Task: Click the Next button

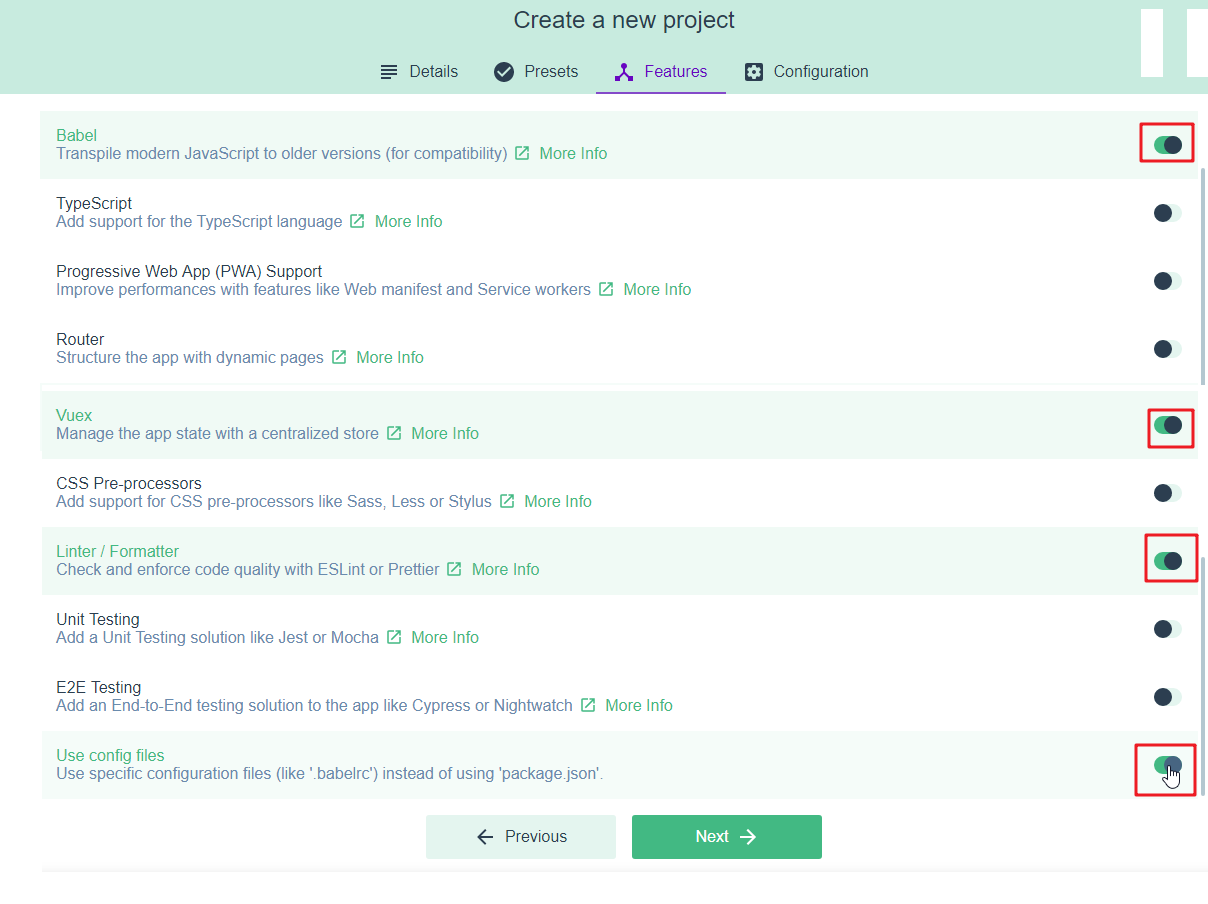Action: point(726,837)
